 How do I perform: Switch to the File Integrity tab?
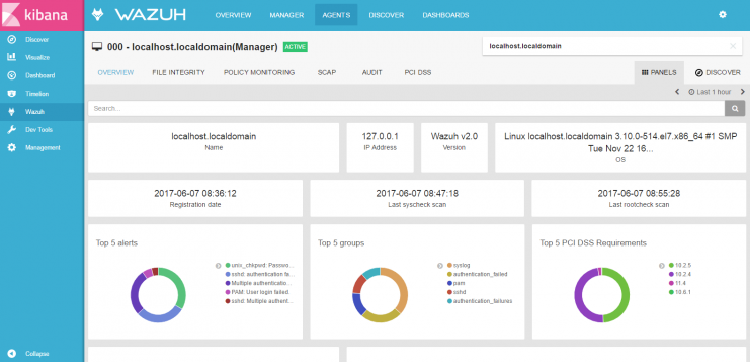tap(178, 72)
